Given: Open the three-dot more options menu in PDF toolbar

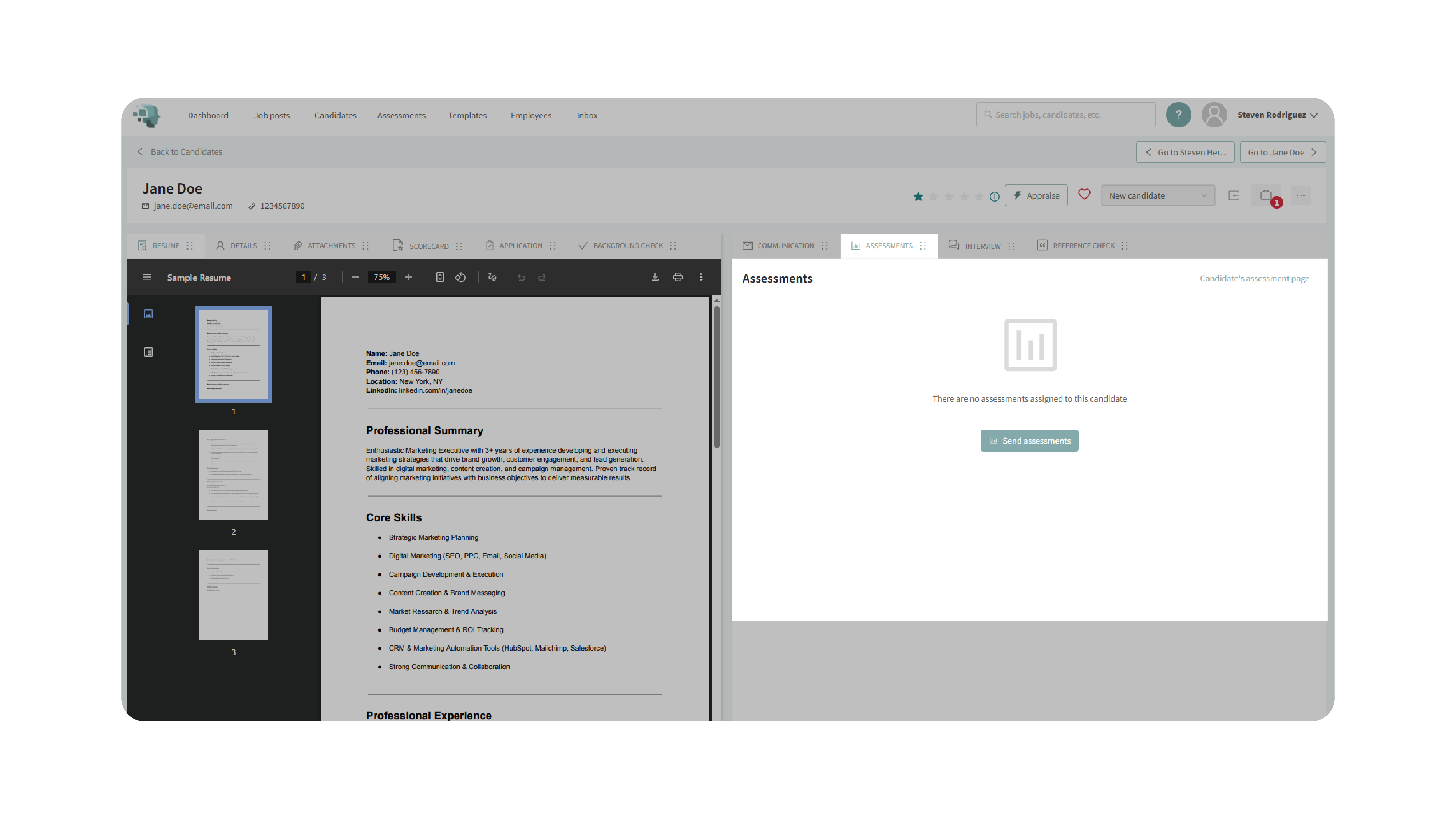Looking at the screenshot, I should click(701, 277).
